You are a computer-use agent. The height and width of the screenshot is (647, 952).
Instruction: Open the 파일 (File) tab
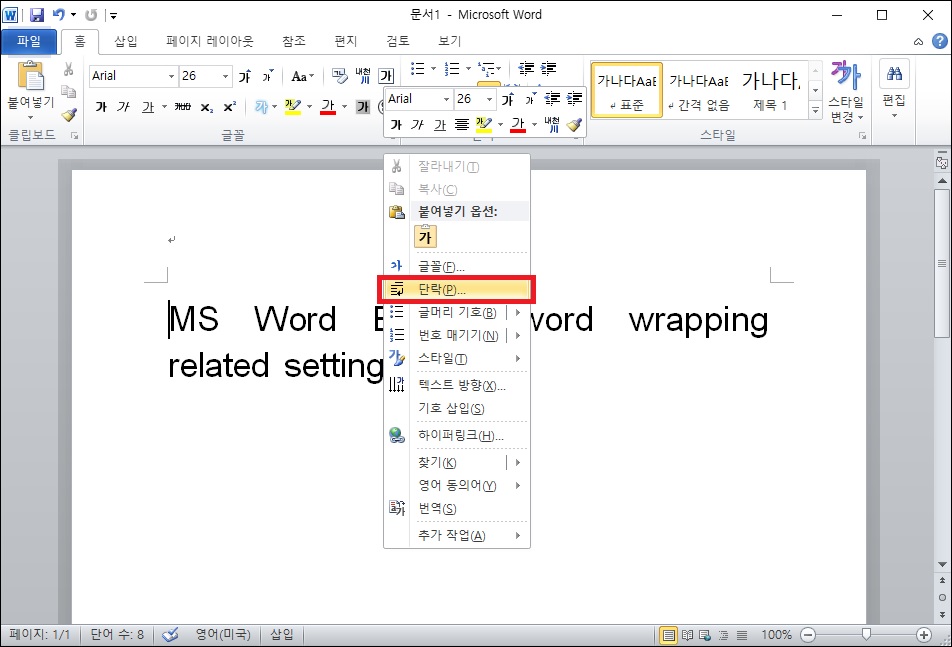29,41
